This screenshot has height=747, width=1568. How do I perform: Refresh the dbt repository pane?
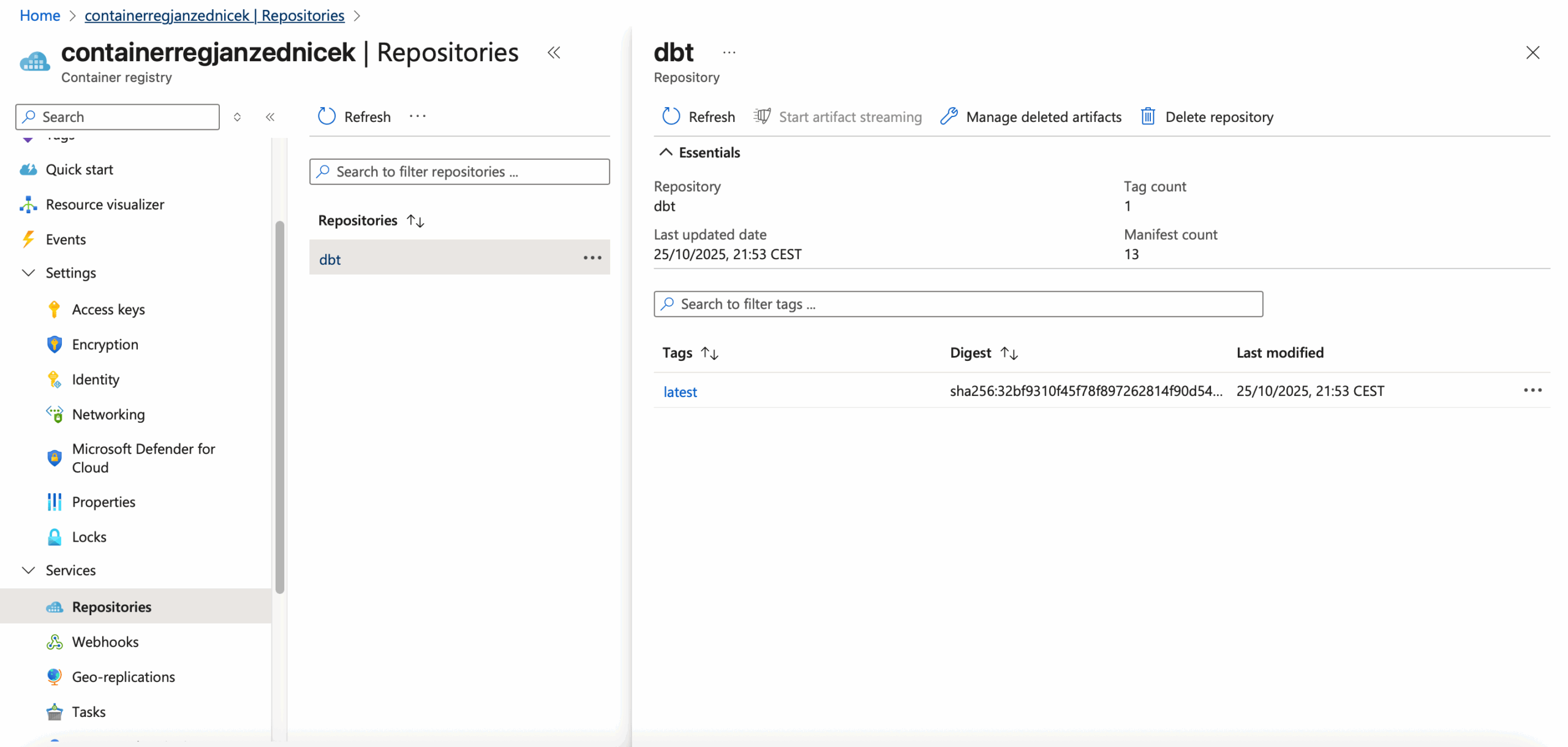[698, 116]
